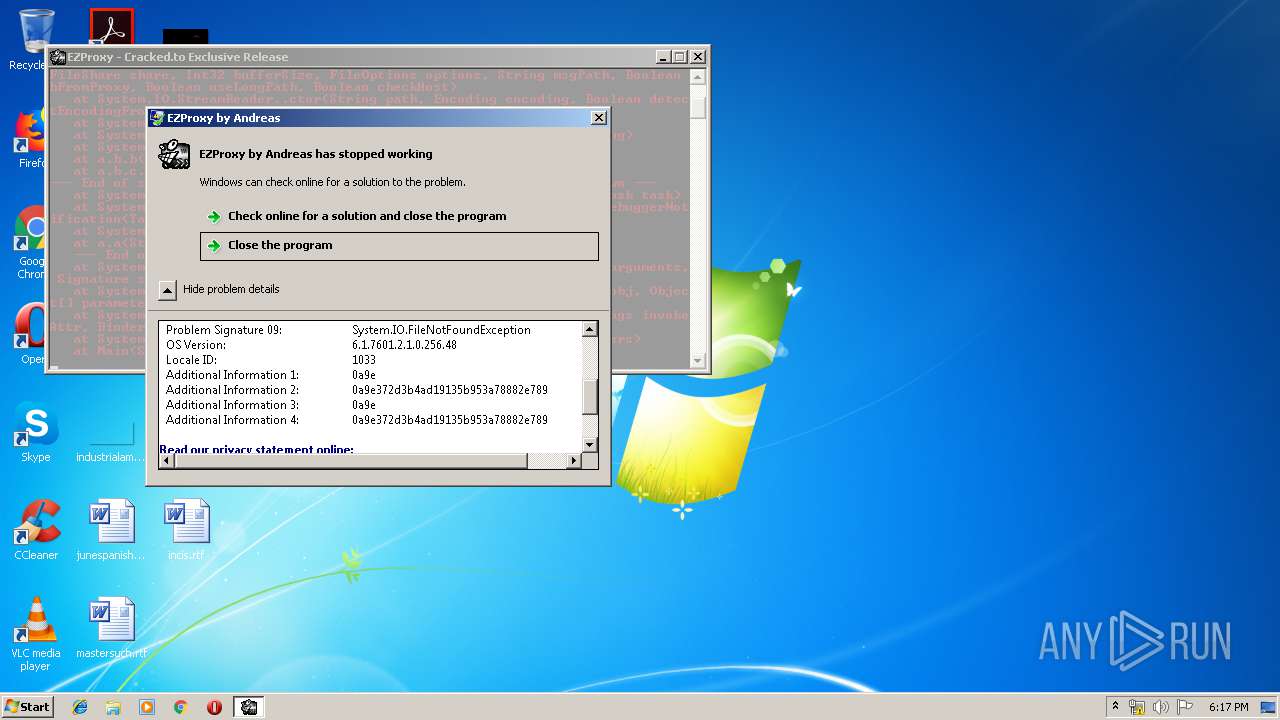Open Windows Media Player from the taskbar

147,707
